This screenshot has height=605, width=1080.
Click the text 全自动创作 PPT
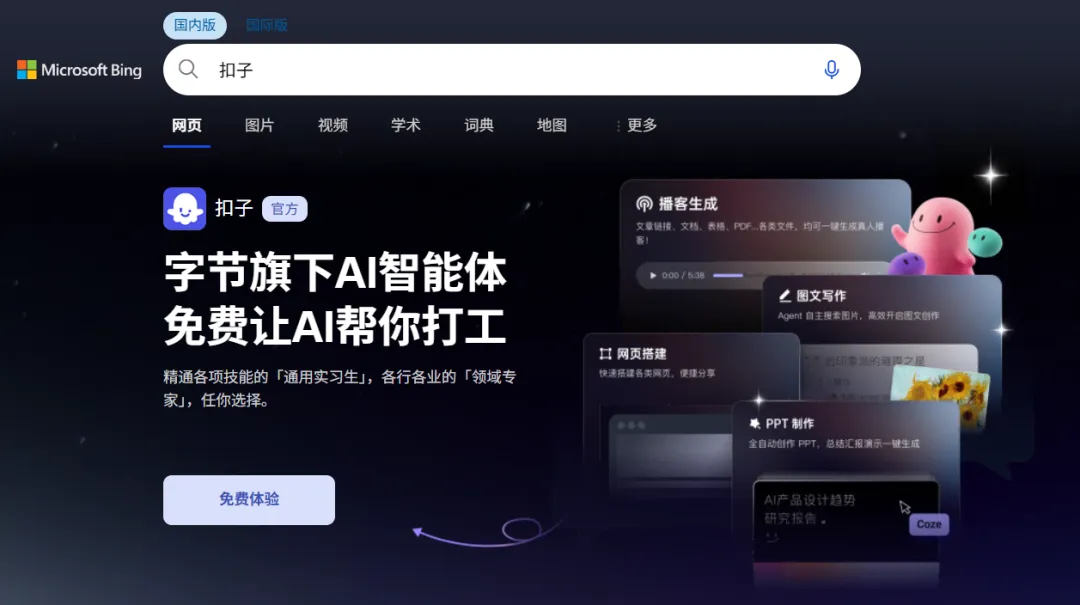tap(786, 444)
